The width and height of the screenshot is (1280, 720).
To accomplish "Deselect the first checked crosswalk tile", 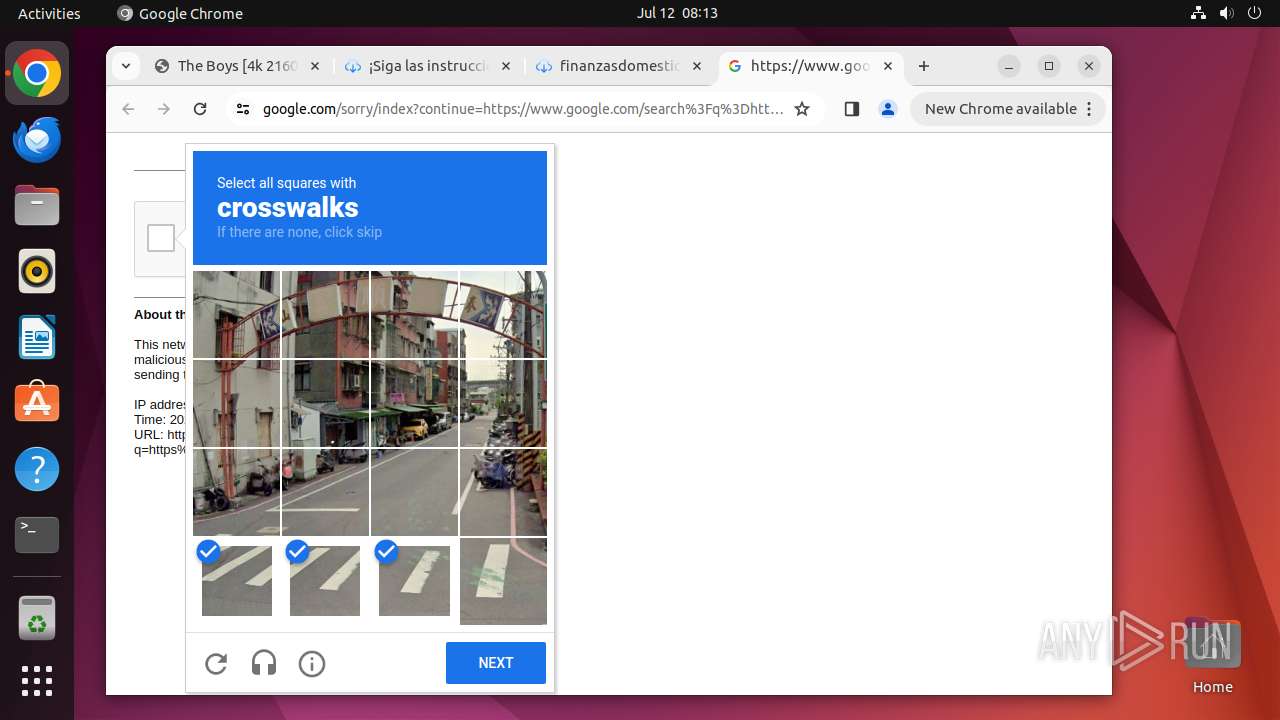I will tap(237, 581).
